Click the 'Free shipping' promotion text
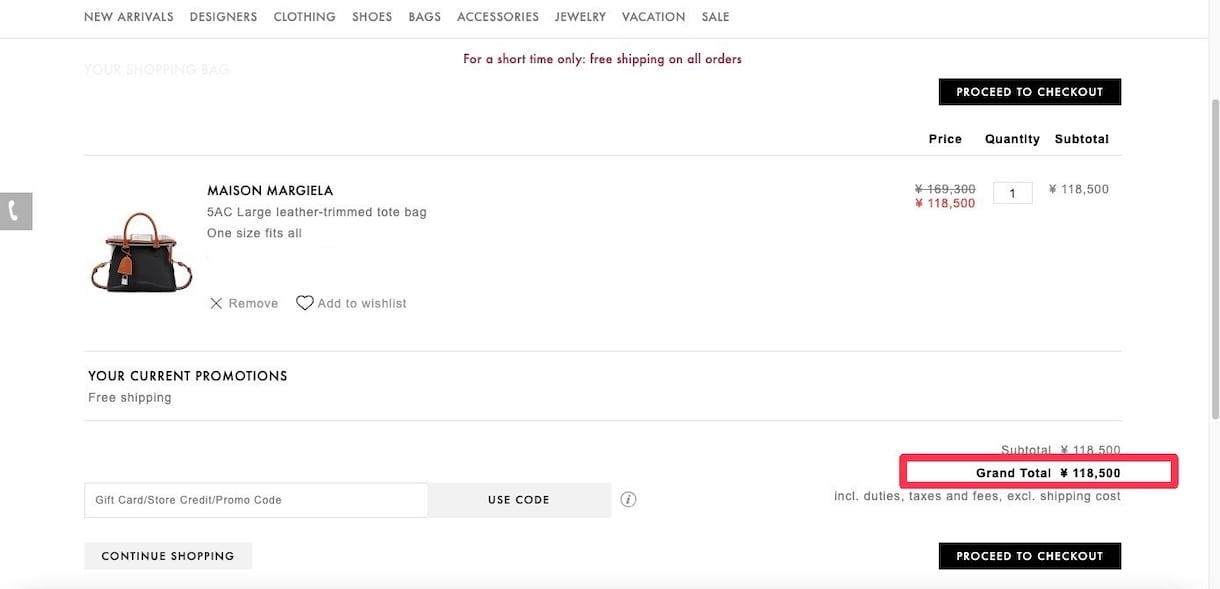Screen dimensions: 1220x589 click(x=130, y=398)
